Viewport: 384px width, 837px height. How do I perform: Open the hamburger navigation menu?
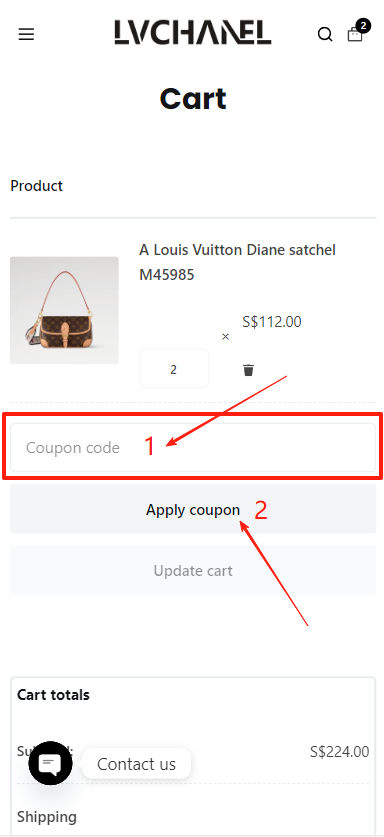(x=26, y=35)
